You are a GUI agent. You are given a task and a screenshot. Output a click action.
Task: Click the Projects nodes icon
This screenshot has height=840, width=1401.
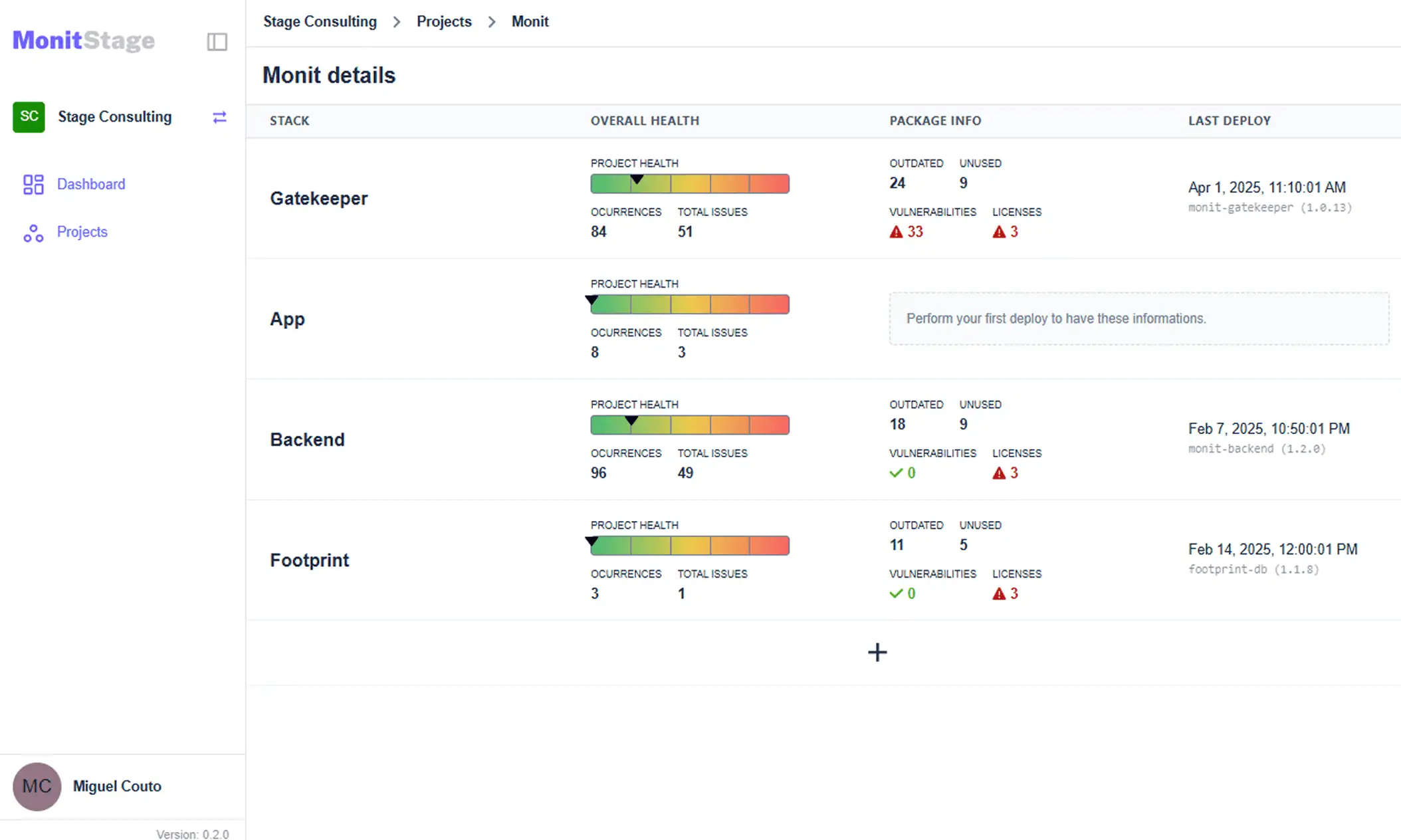[x=33, y=233]
